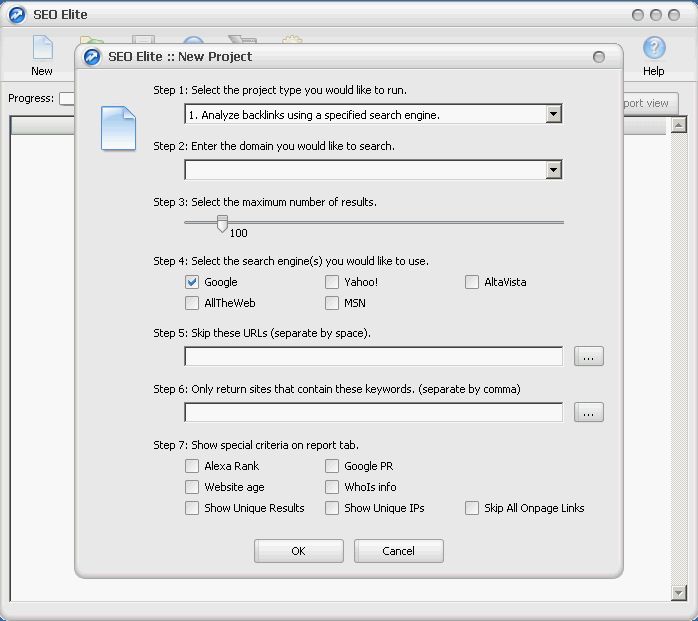The image size is (698, 621).
Task: Check Skip All Onpage Links
Action: 472,508
